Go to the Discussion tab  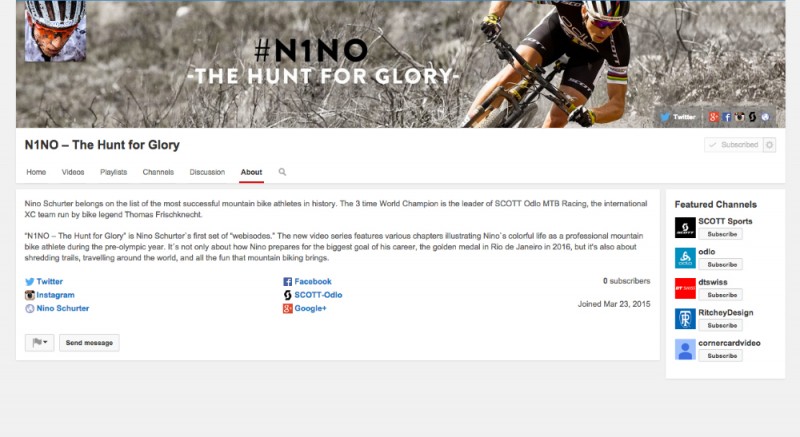point(207,172)
